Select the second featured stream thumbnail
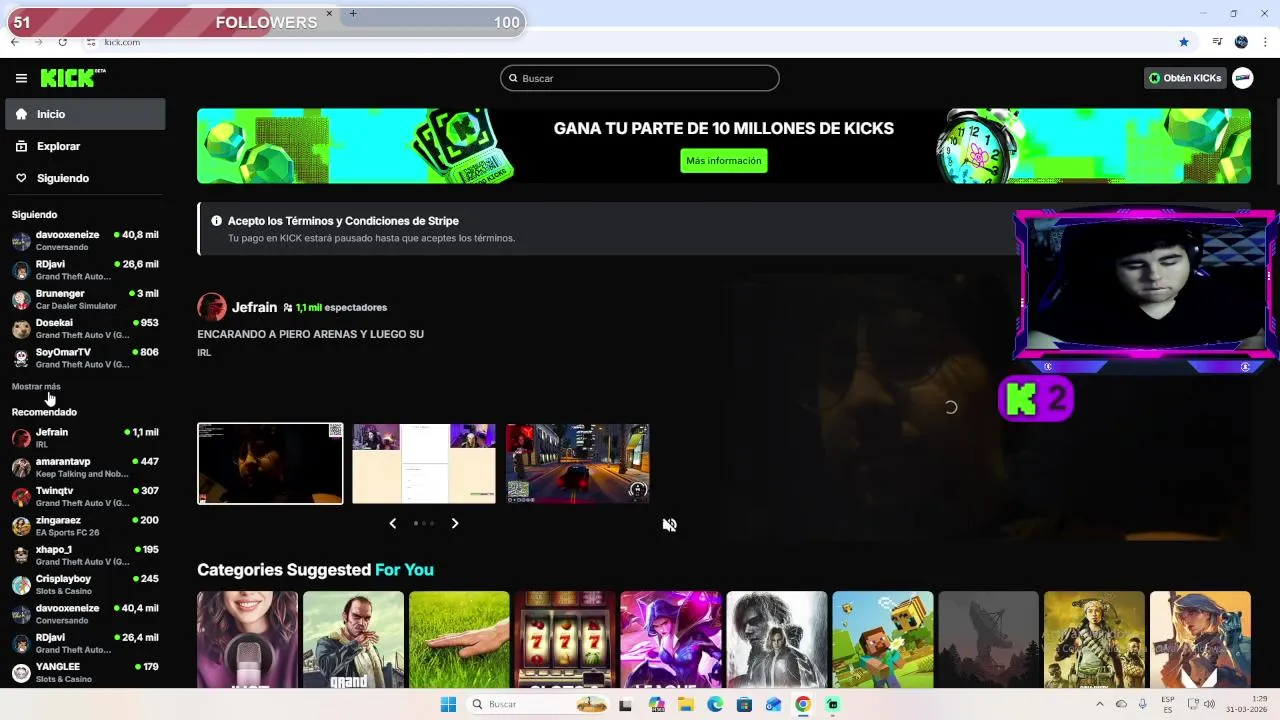1280x720 pixels. pos(424,464)
